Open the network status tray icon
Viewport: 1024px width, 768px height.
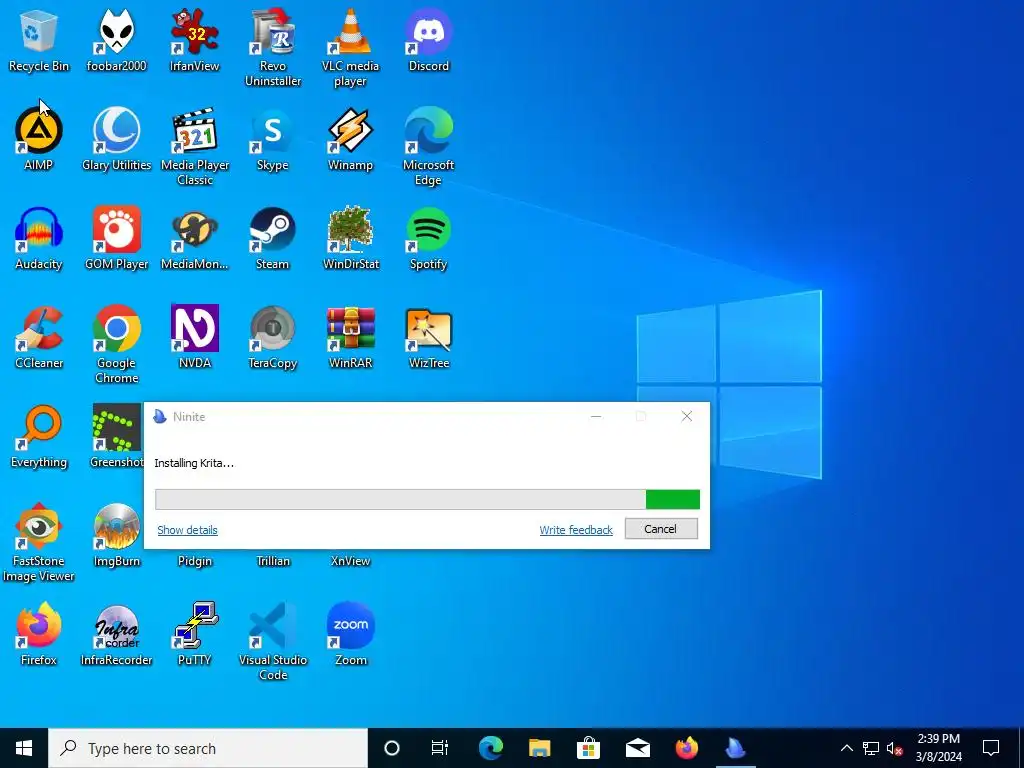871,748
